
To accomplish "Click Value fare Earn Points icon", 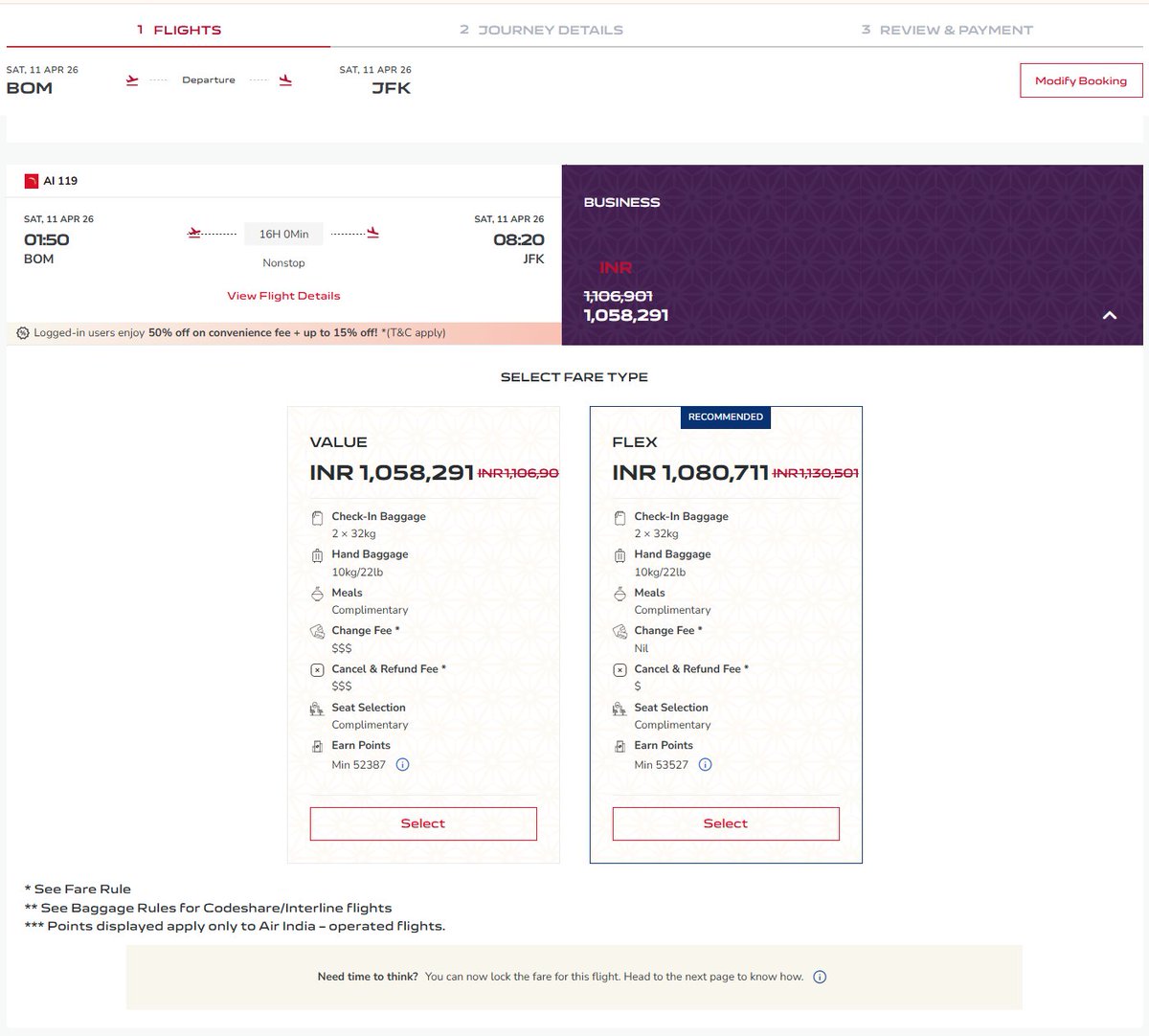I will (x=318, y=747).
